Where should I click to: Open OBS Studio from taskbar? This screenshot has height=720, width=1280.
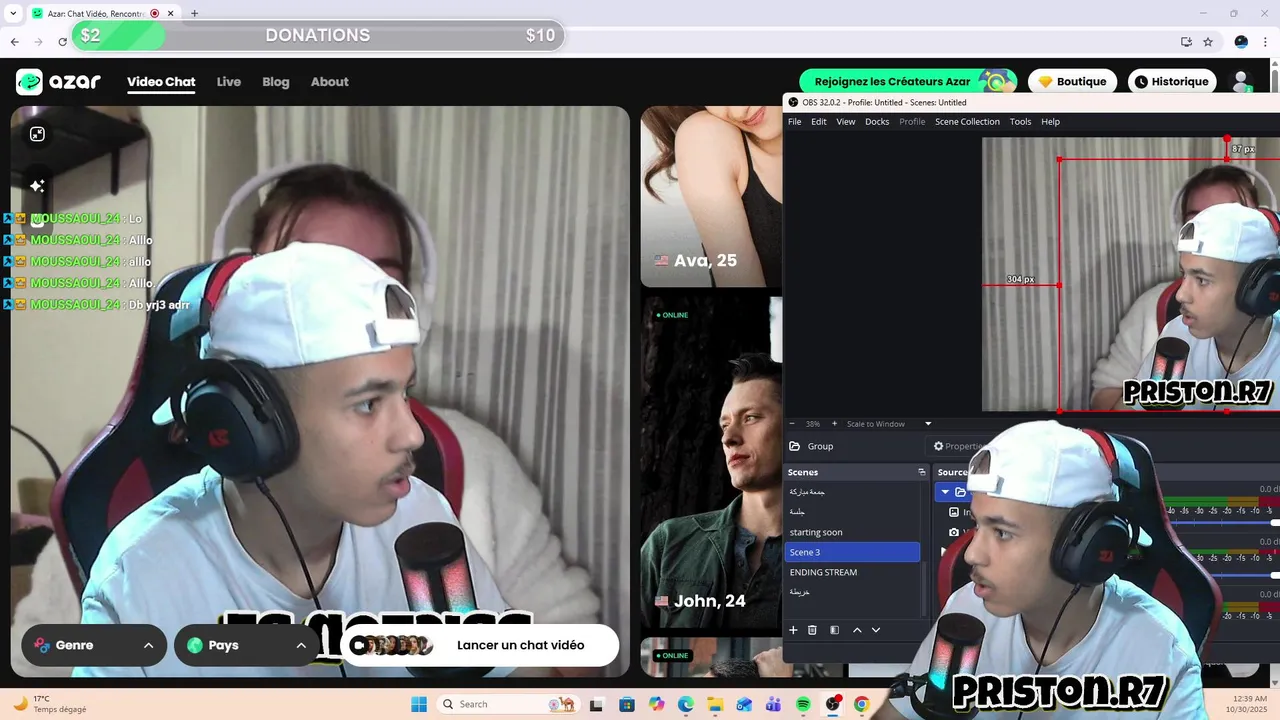(832, 704)
